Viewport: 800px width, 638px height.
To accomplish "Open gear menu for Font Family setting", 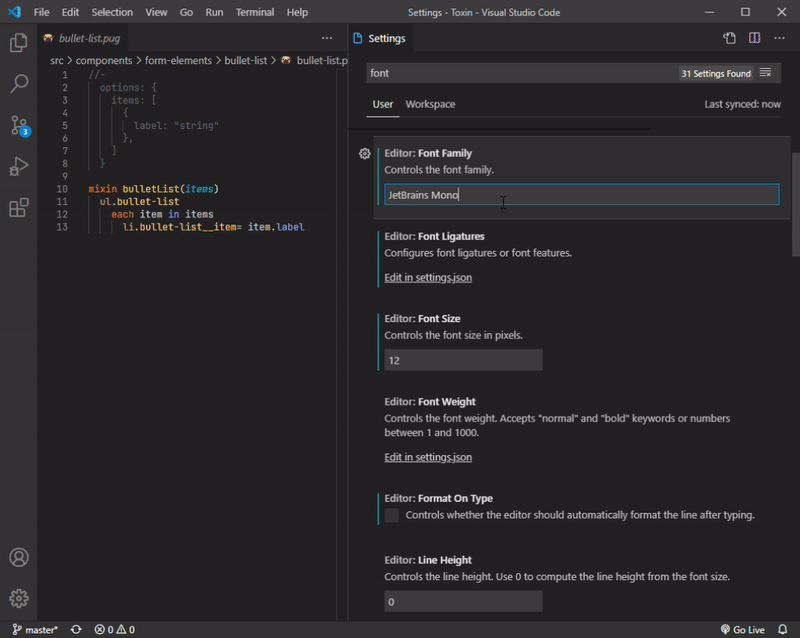I will [364, 154].
